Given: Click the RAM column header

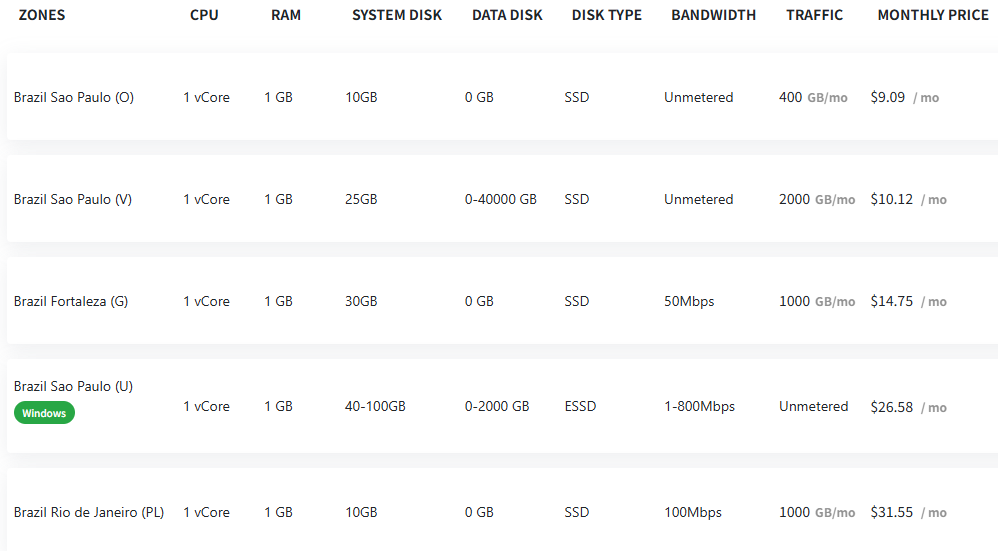Looking at the screenshot, I should [x=286, y=15].
